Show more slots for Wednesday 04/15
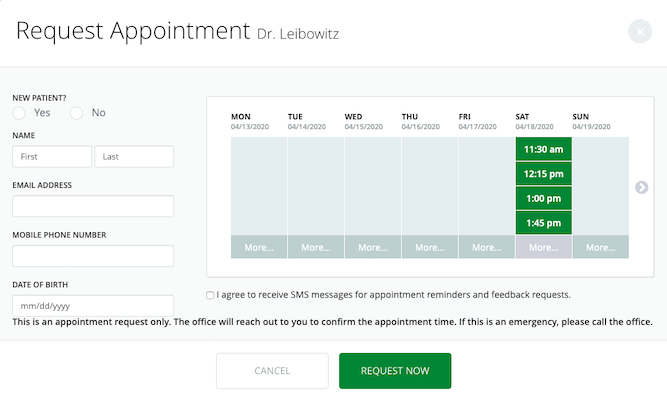 (x=373, y=247)
